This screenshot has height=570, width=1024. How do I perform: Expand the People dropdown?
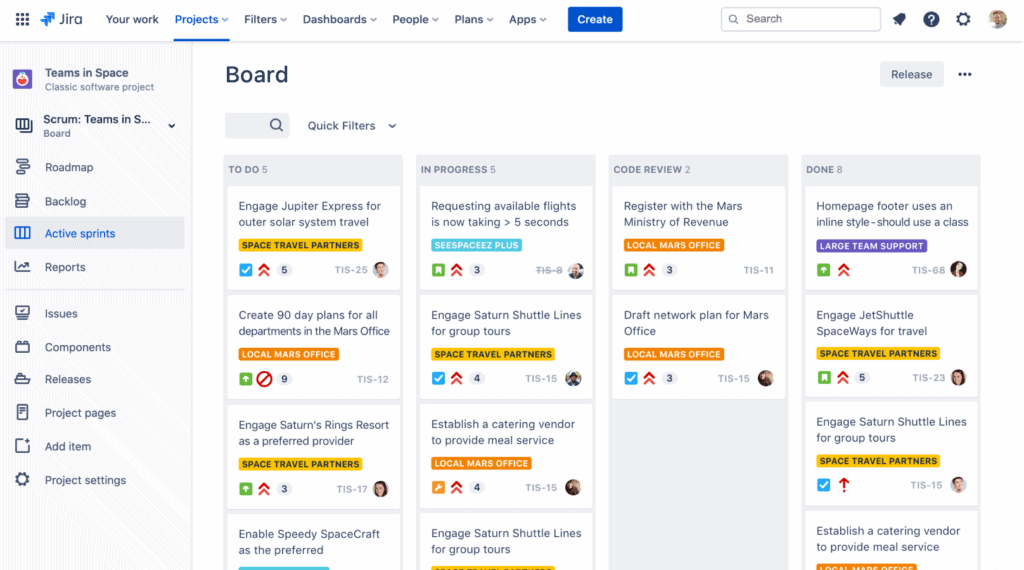pos(415,20)
